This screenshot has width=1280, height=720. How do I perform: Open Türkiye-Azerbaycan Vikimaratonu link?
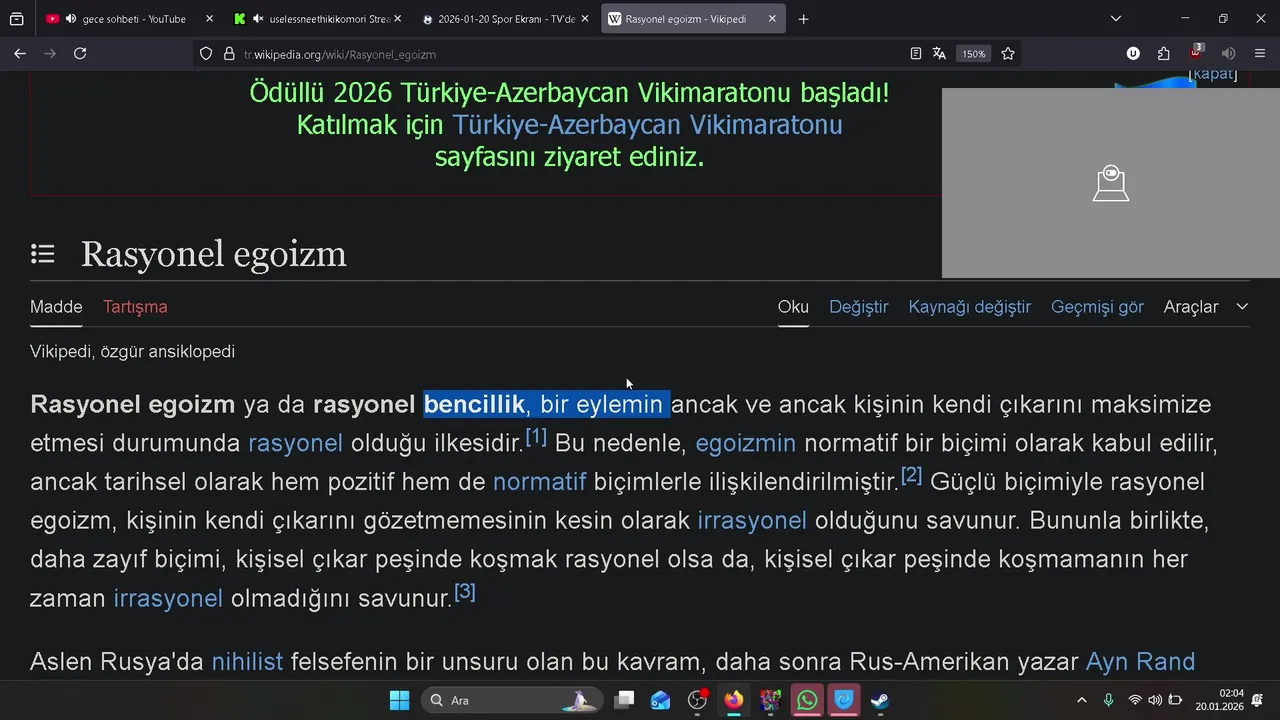pos(647,125)
